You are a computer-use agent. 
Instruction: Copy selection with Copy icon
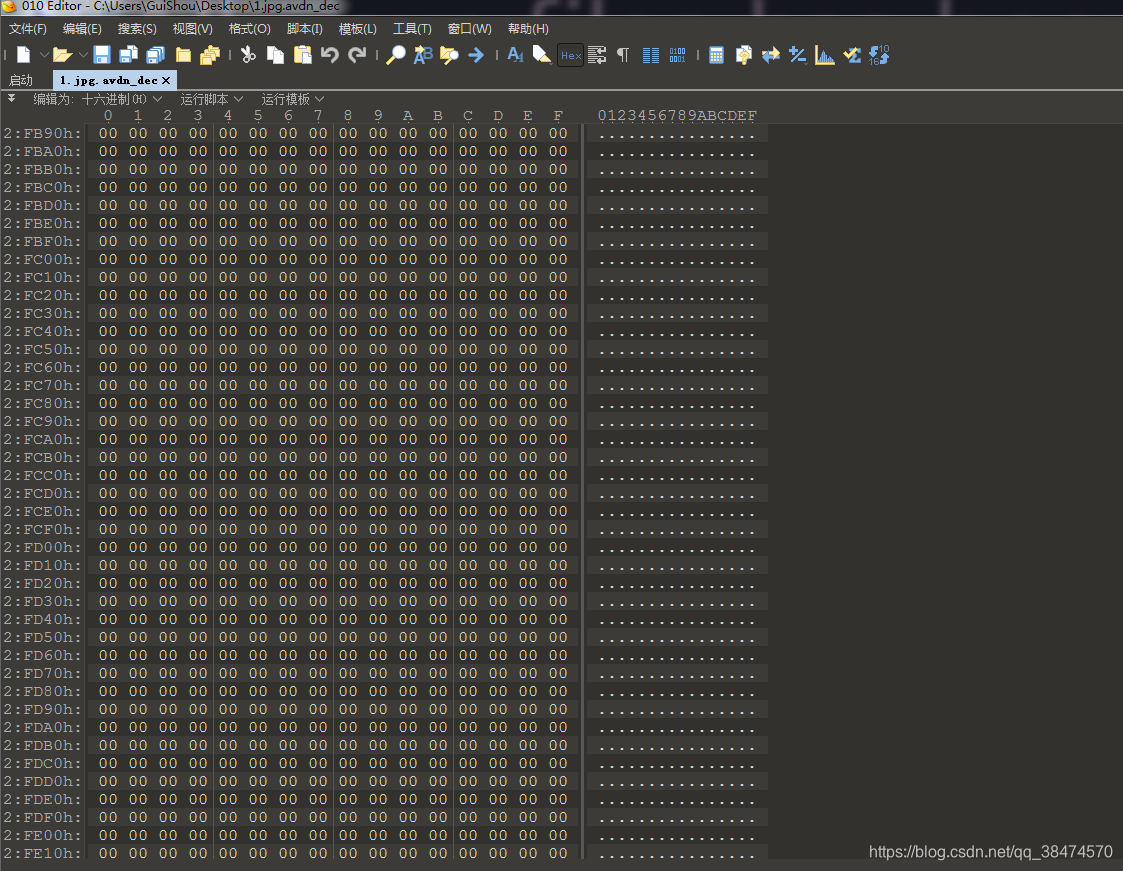click(275, 55)
